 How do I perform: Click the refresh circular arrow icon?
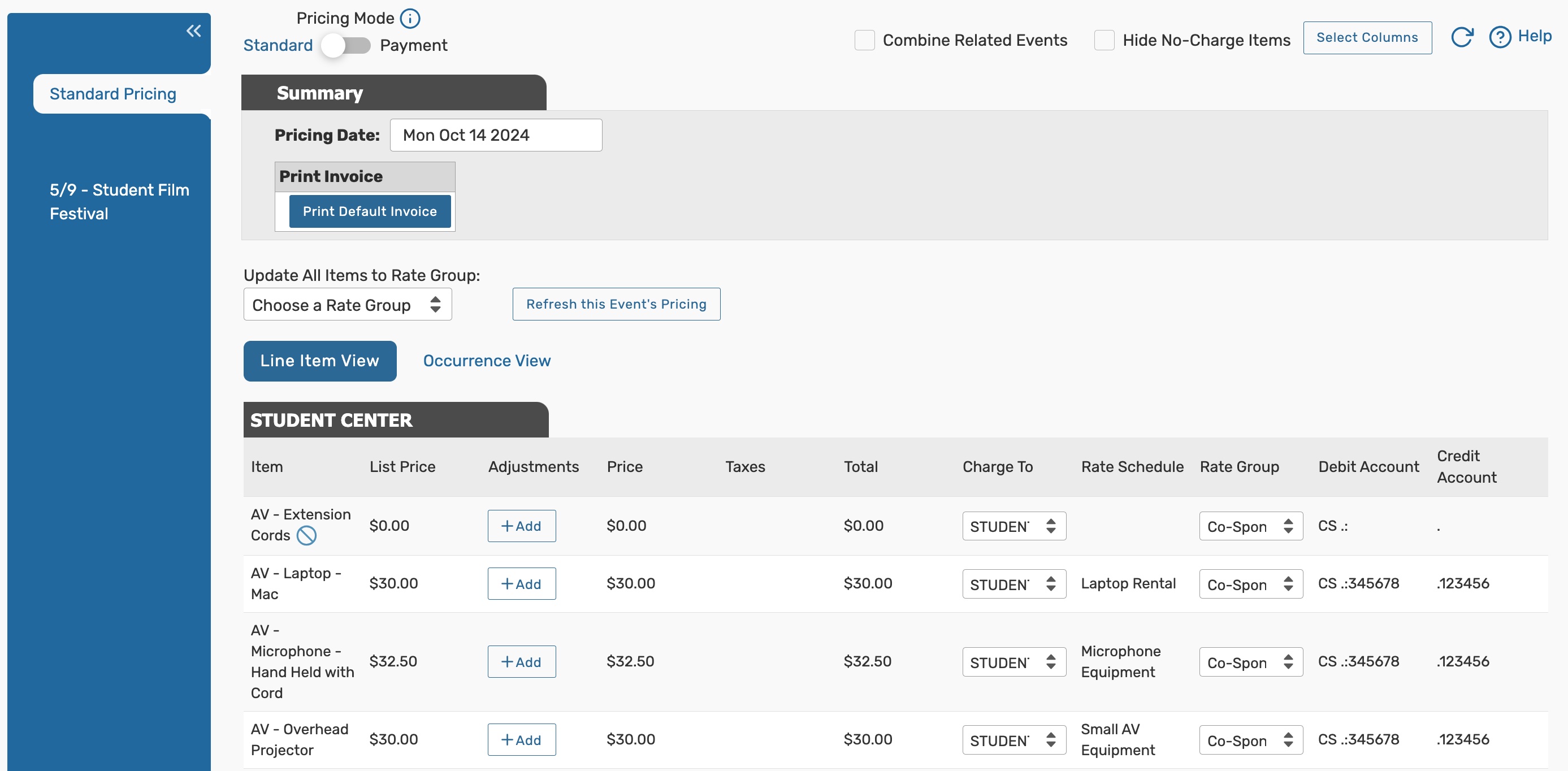pyautogui.click(x=1462, y=37)
